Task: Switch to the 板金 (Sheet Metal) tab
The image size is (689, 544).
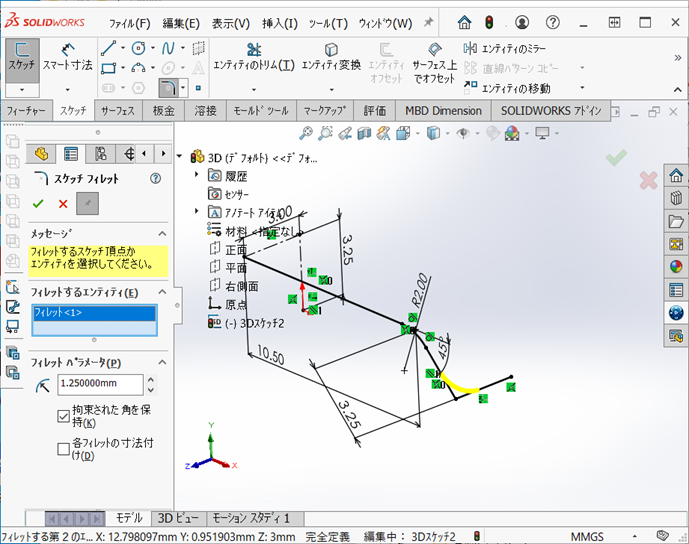Action: click(x=163, y=111)
